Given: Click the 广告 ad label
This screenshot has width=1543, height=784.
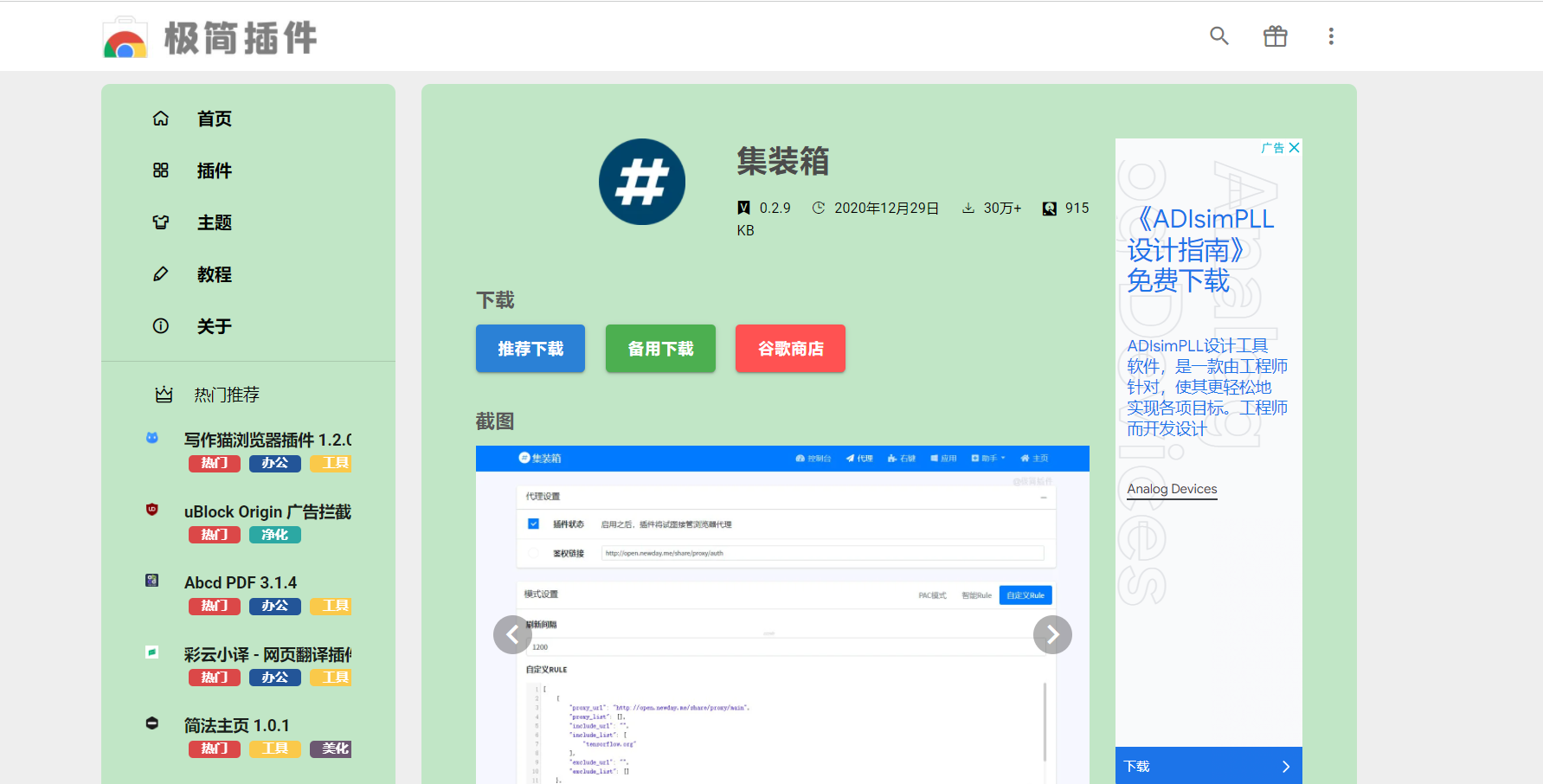Looking at the screenshot, I should (1273, 148).
